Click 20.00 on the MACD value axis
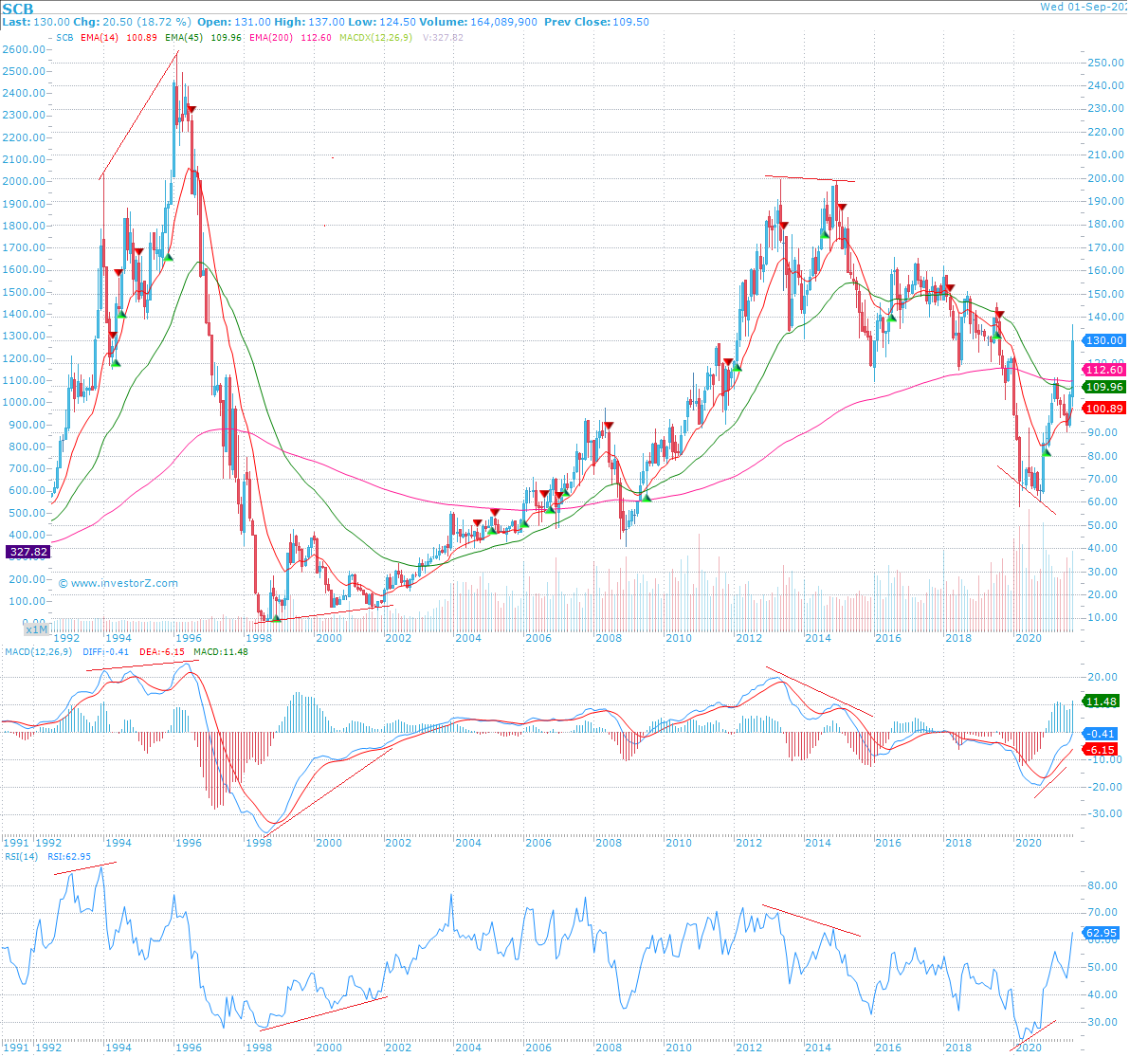 pos(1103,677)
